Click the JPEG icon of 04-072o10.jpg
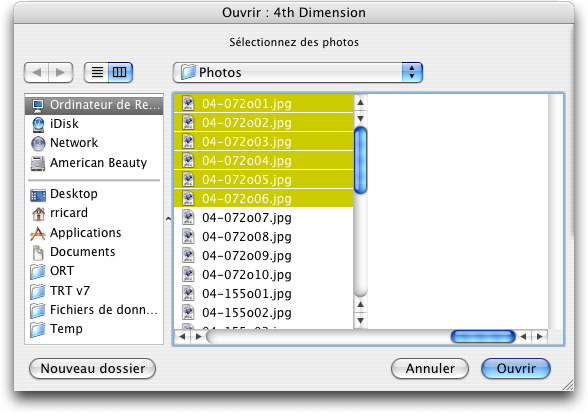The width and height of the screenshot is (588, 414). click(x=188, y=275)
